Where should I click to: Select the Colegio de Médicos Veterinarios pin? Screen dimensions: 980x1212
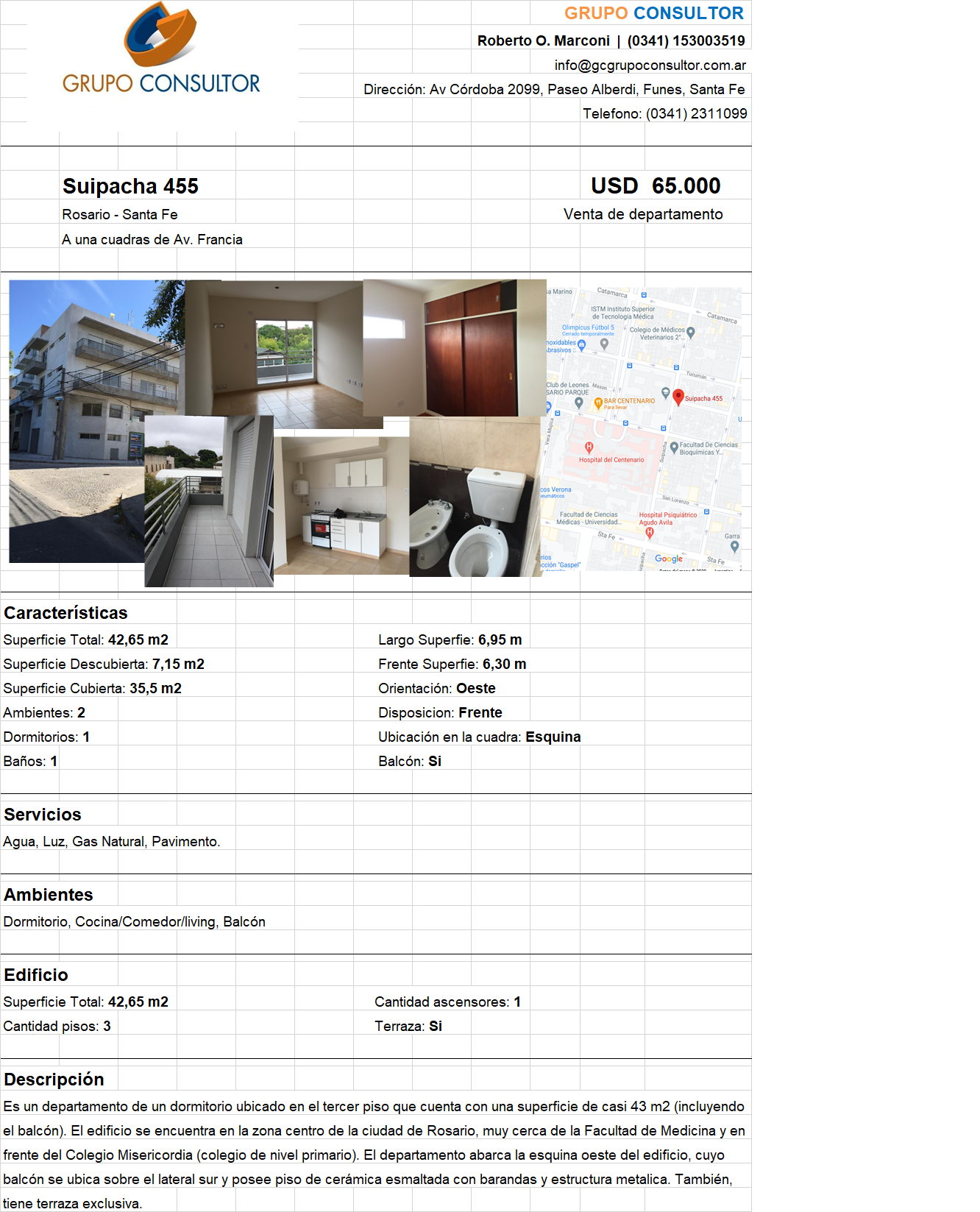pos(690,332)
